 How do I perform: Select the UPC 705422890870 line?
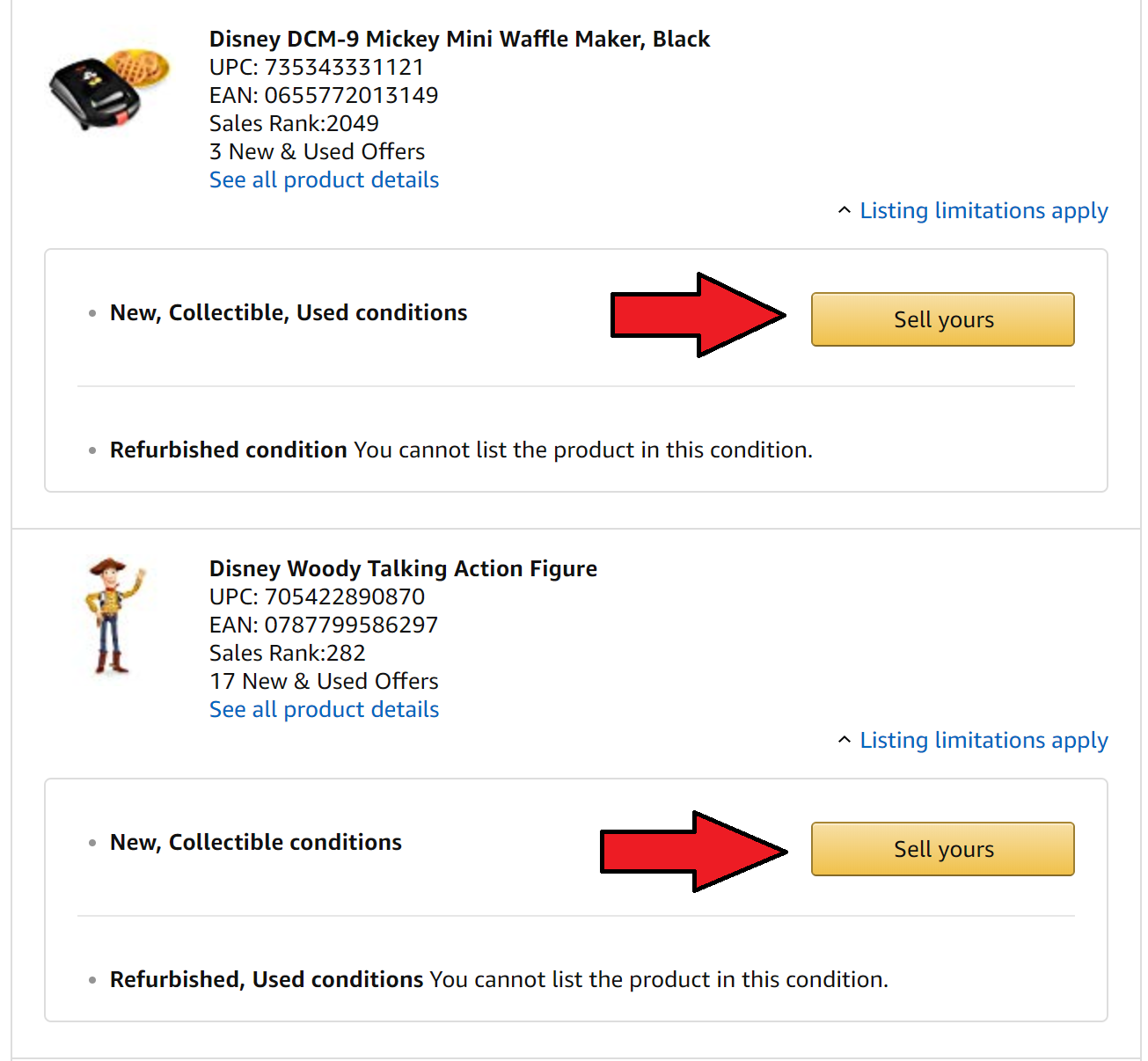pyautogui.click(x=317, y=597)
